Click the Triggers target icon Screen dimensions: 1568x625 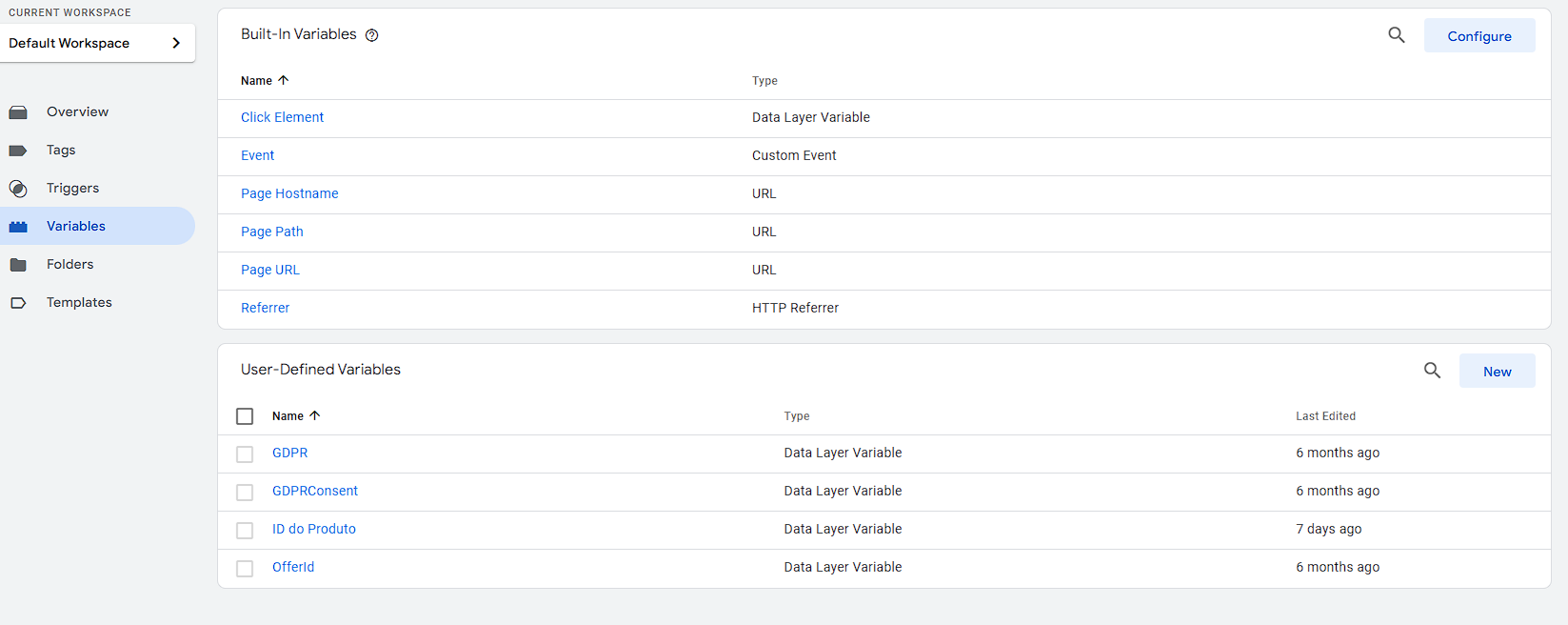[18, 189]
